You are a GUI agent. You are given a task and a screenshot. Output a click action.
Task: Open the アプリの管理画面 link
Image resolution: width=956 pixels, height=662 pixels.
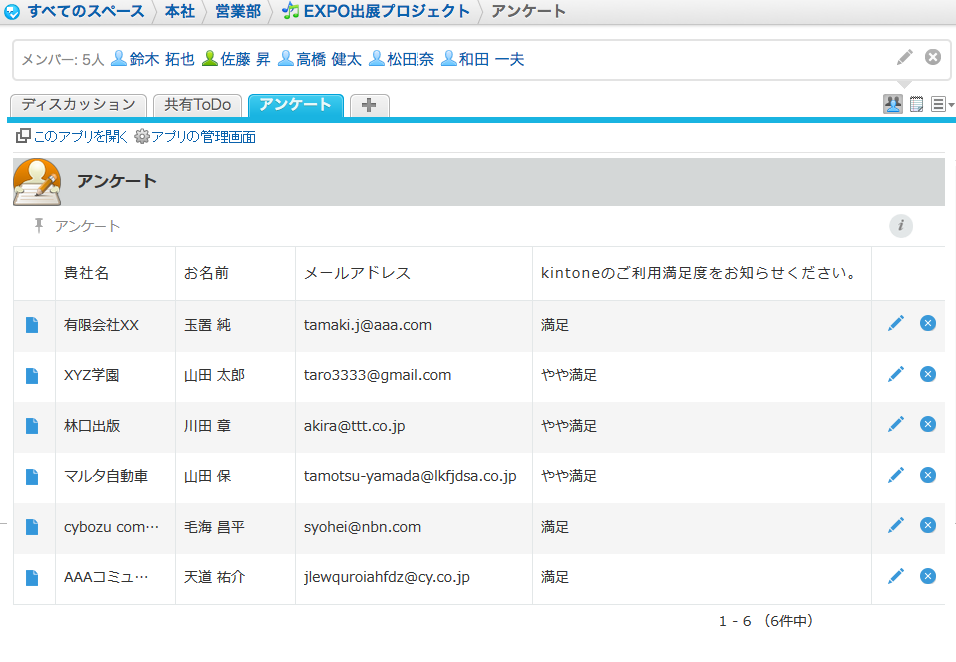click(x=195, y=137)
